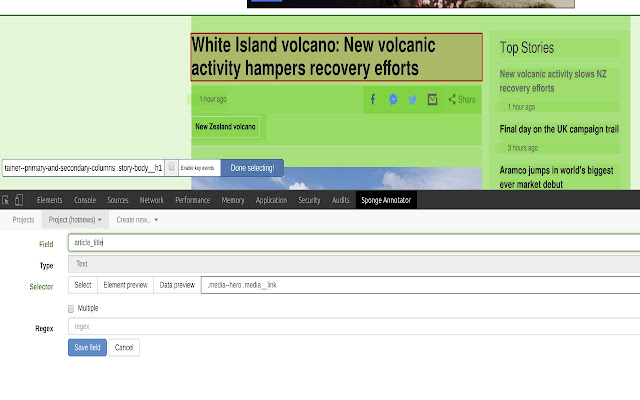
Task: Click the Top Stories heading
Action: point(527,48)
